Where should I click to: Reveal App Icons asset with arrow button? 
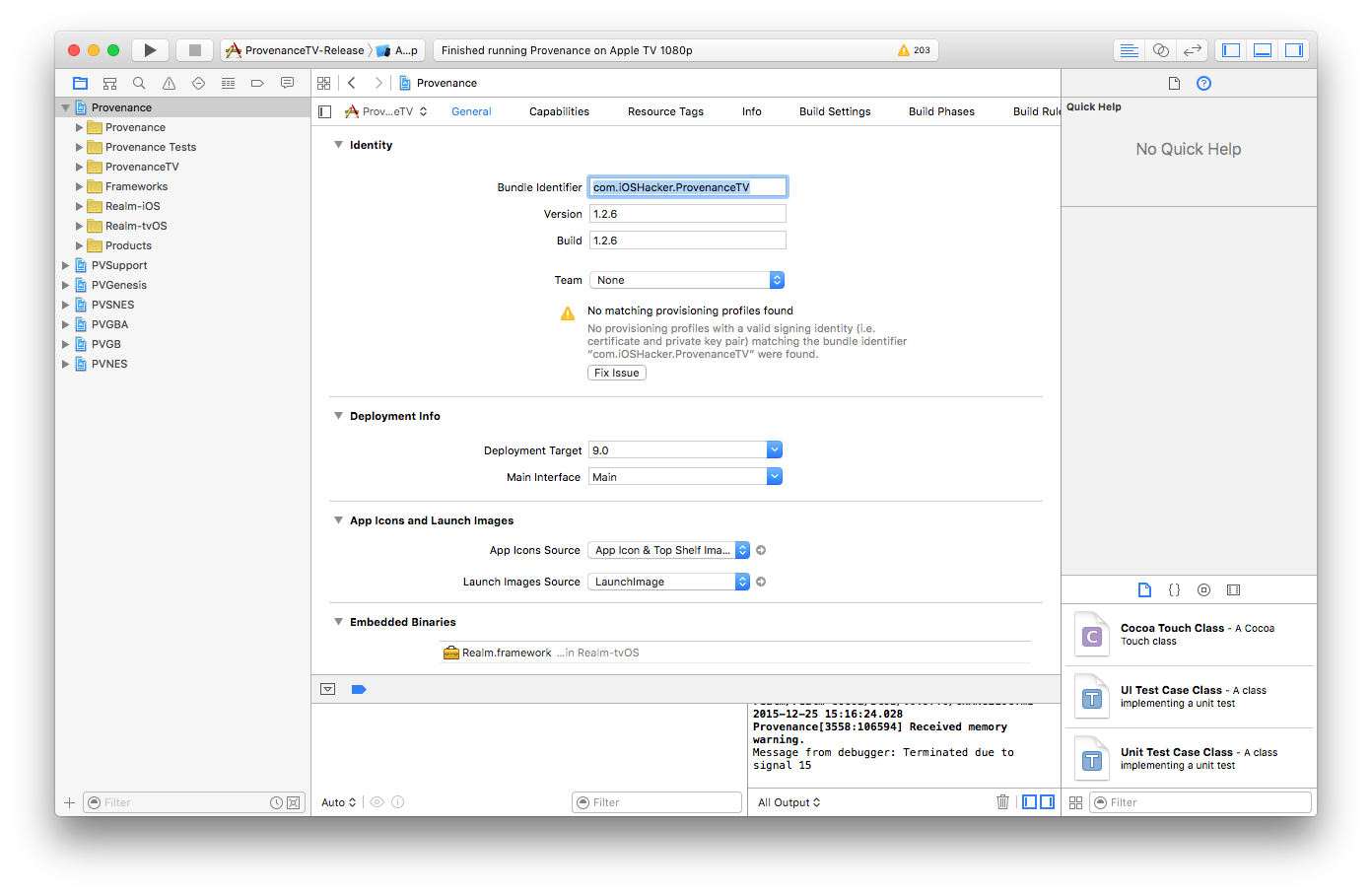pyautogui.click(x=761, y=550)
